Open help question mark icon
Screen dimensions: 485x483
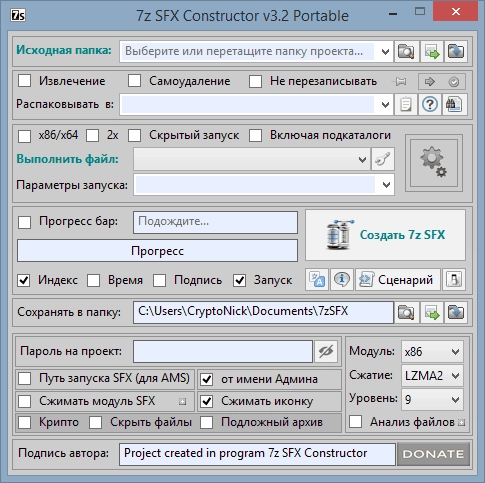click(430, 105)
